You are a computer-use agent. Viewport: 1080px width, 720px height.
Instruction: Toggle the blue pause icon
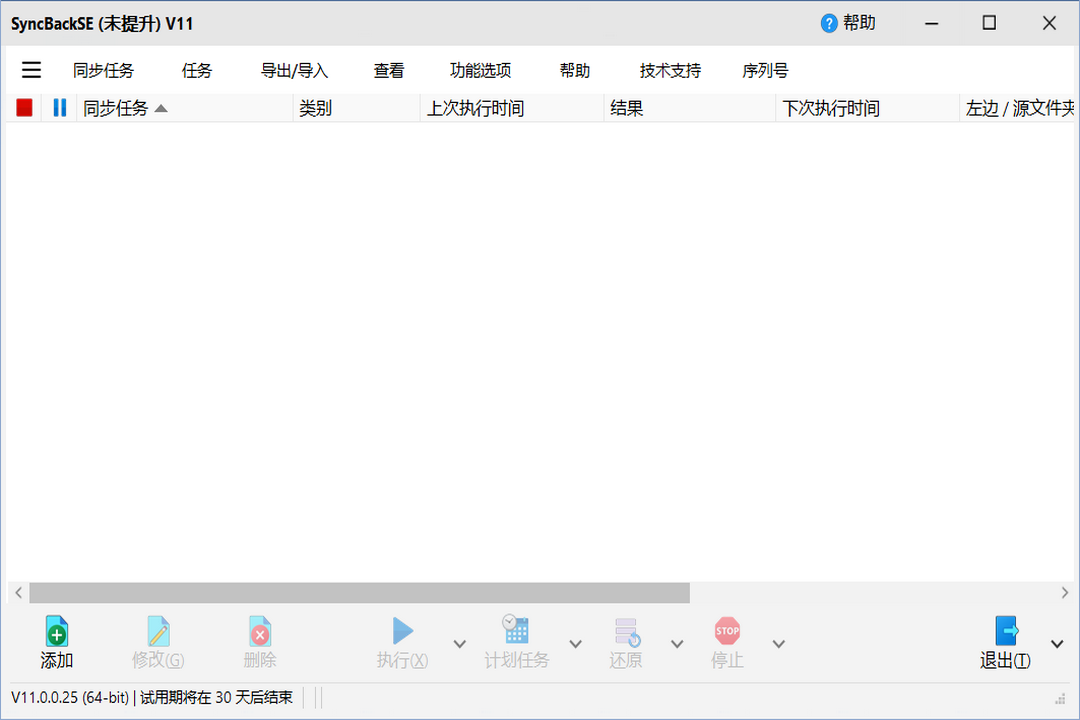(59, 107)
